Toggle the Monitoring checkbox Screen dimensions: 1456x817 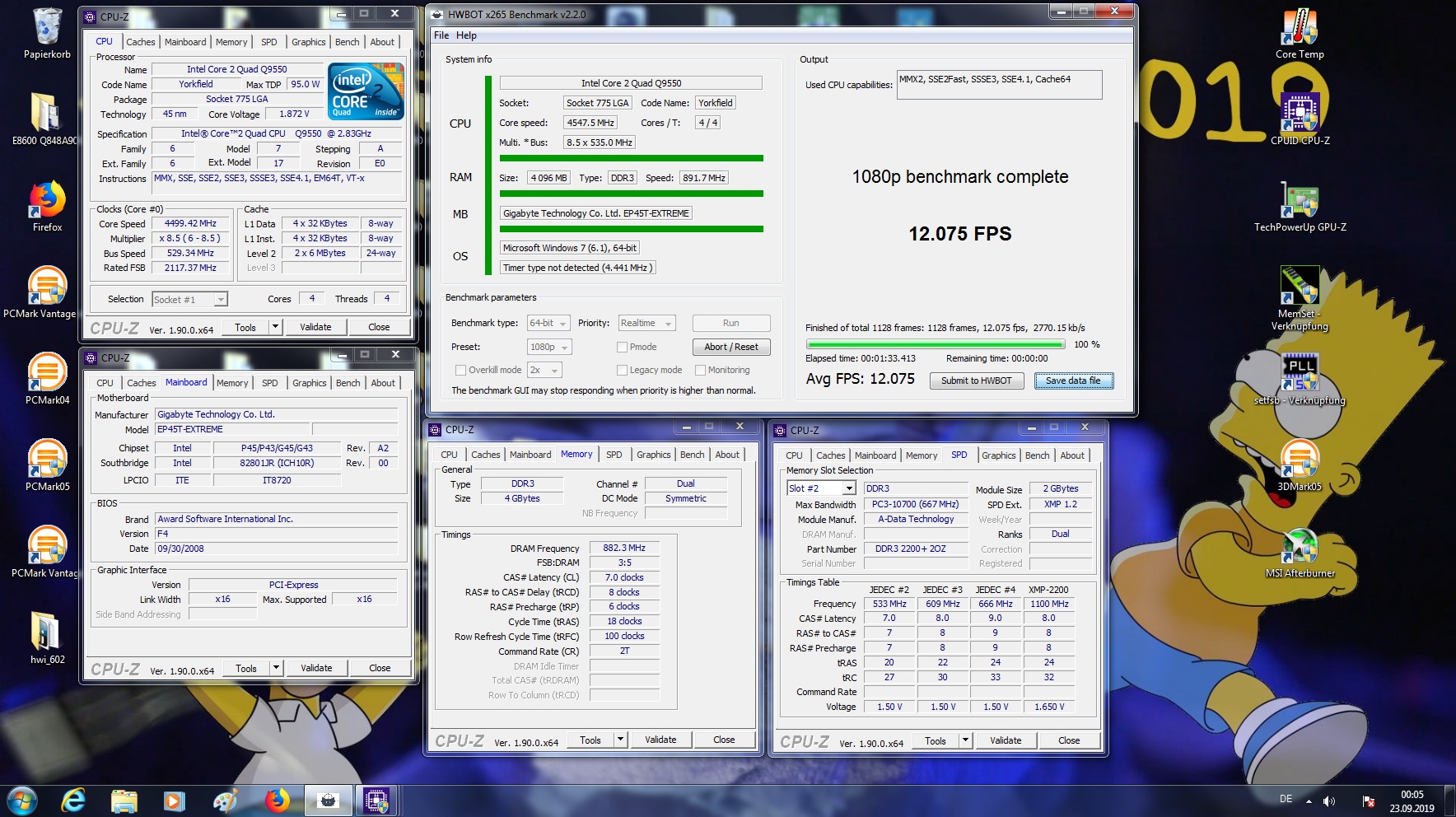pyautogui.click(x=701, y=371)
